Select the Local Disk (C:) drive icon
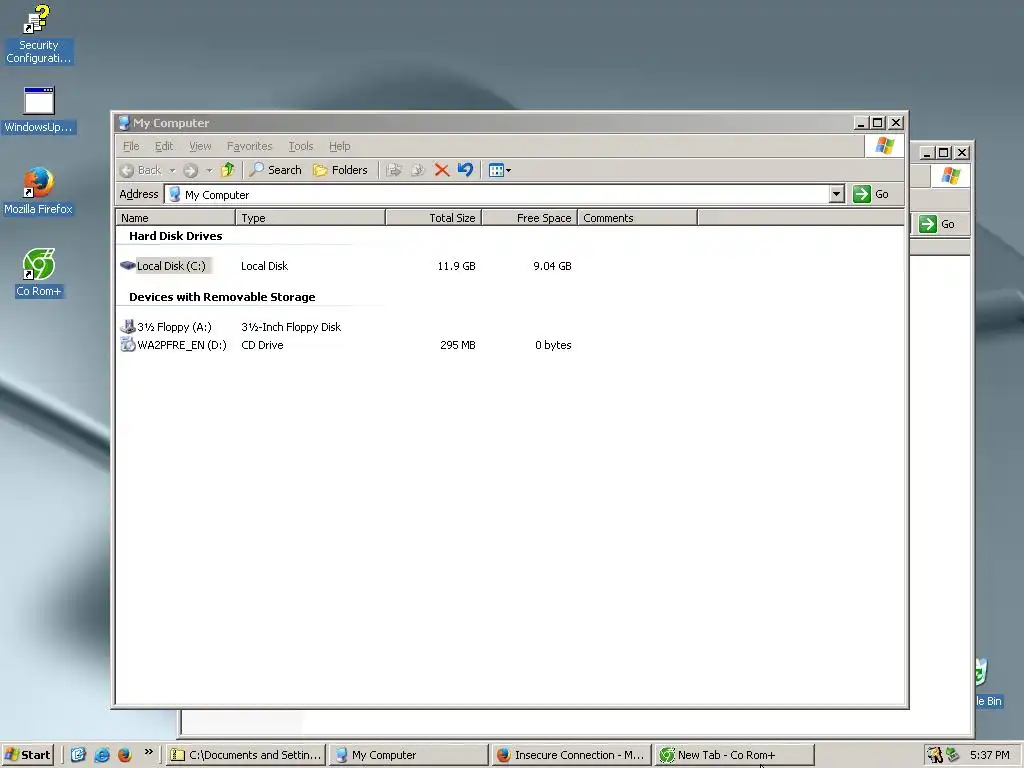Screen dimensions: 1024x768 click(x=128, y=266)
